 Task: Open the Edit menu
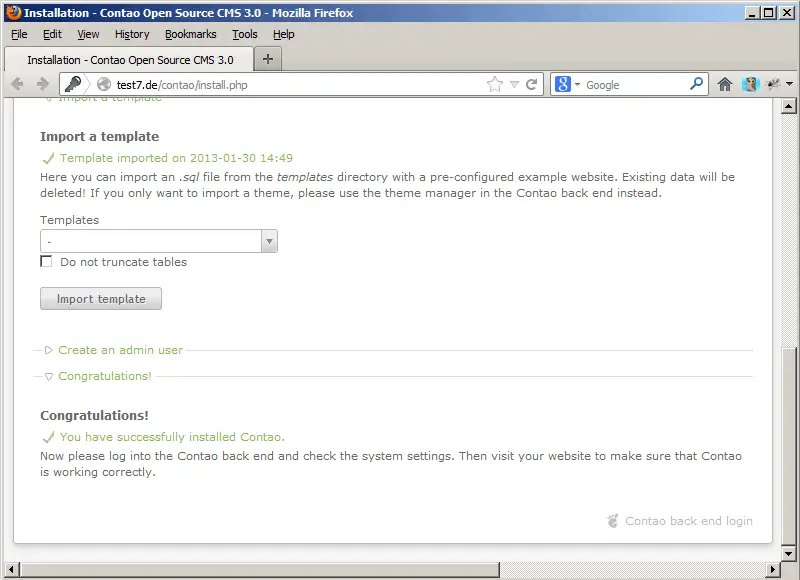[52, 34]
